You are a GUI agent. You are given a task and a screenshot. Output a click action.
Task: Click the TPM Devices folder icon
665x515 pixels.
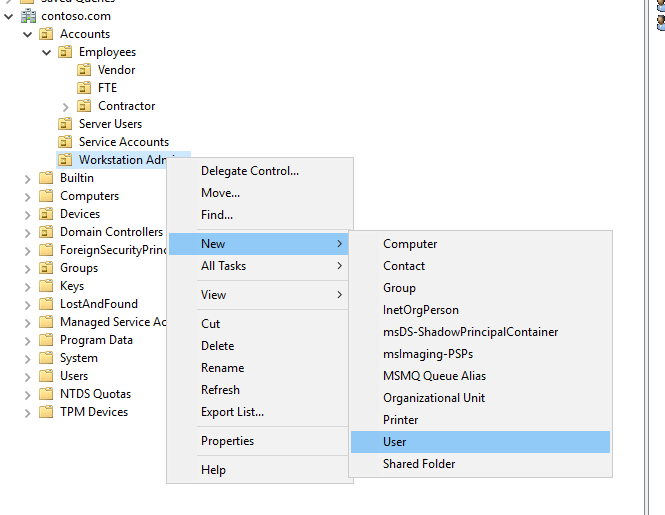(x=46, y=412)
